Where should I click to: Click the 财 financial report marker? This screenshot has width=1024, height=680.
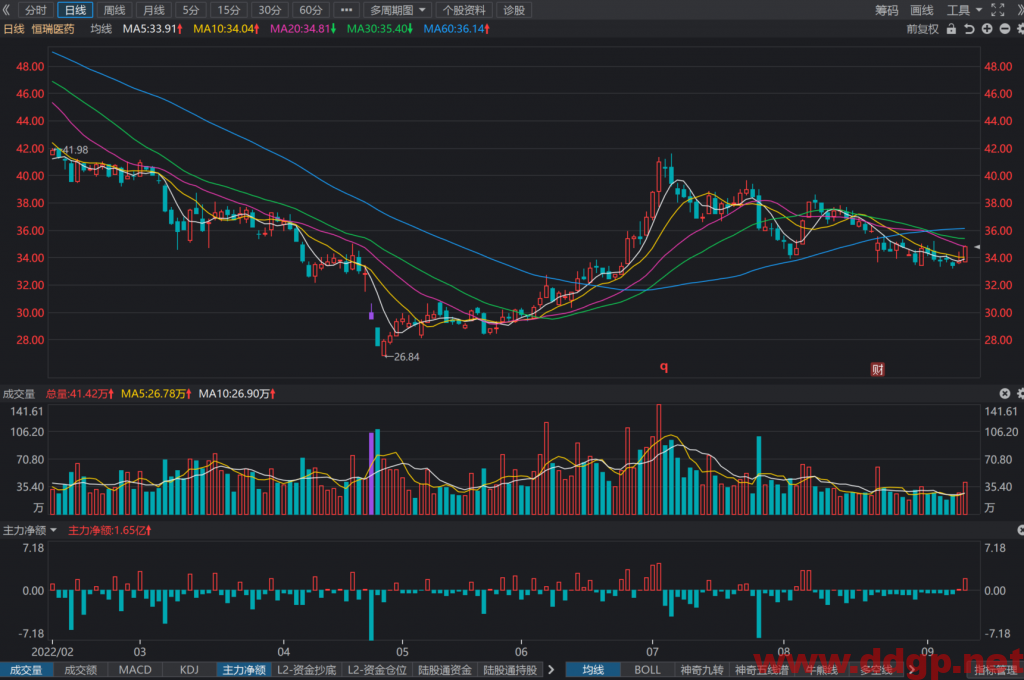click(x=877, y=370)
